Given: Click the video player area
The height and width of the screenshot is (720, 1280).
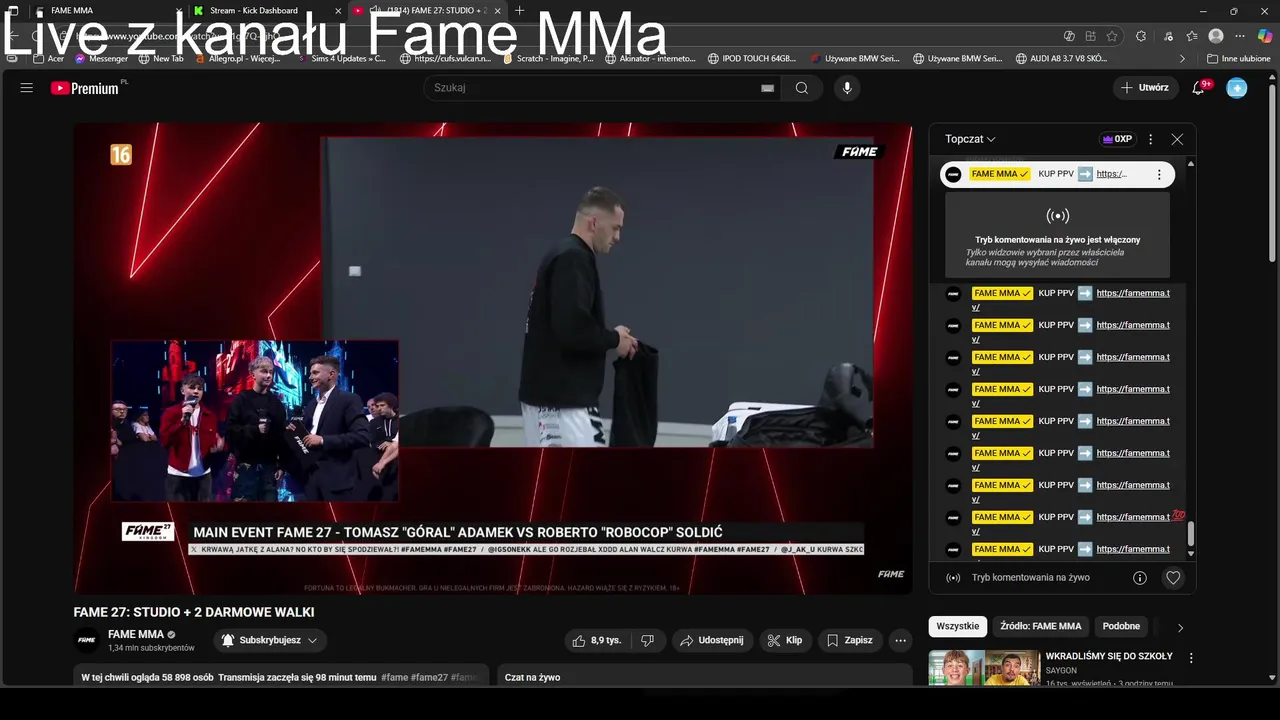Looking at the screenshot, I should tap(493, 359).
